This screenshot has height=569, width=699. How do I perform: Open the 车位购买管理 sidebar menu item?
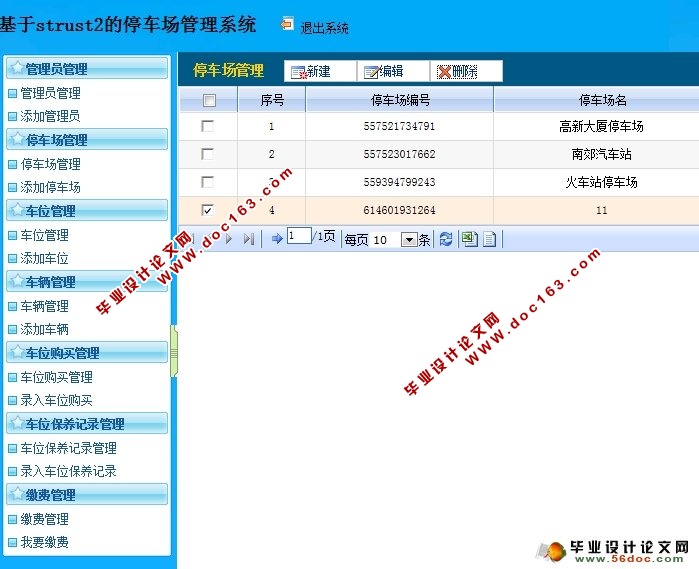click(57, 377)
